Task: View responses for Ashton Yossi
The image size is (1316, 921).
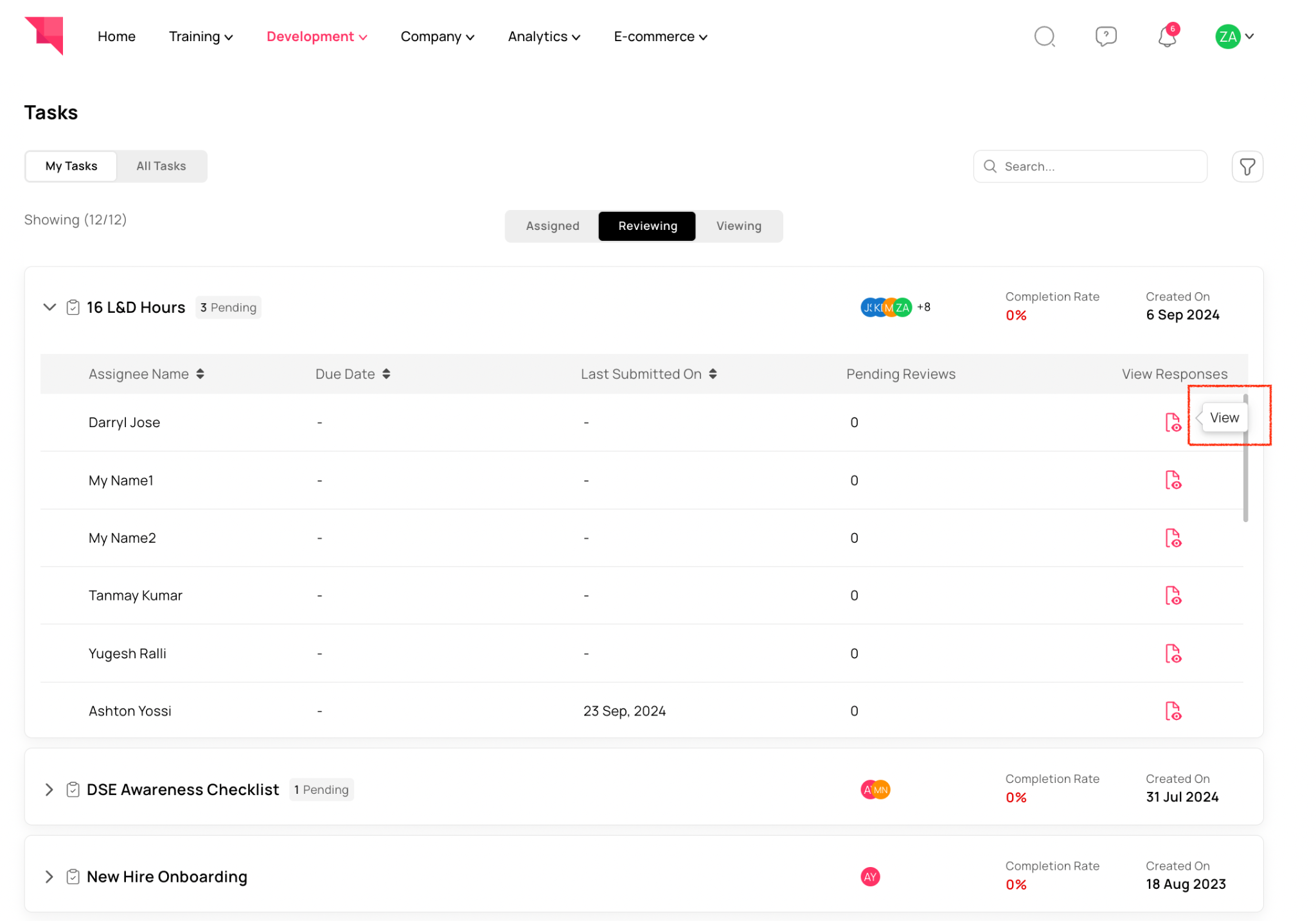Action: tap(1173, 711)
